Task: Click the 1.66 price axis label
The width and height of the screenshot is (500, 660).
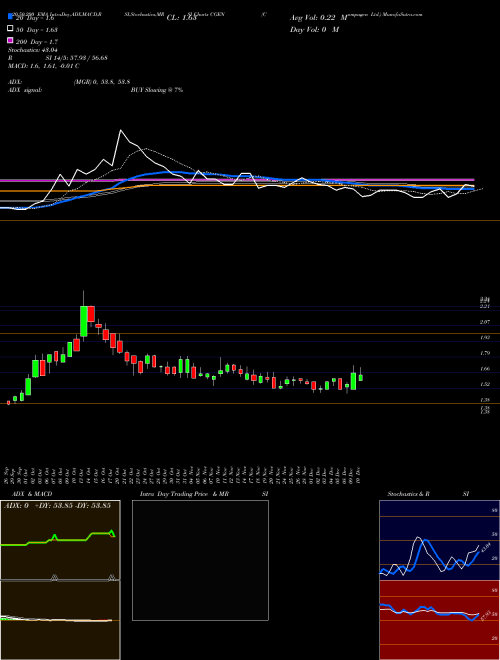Action: [485, 369]
